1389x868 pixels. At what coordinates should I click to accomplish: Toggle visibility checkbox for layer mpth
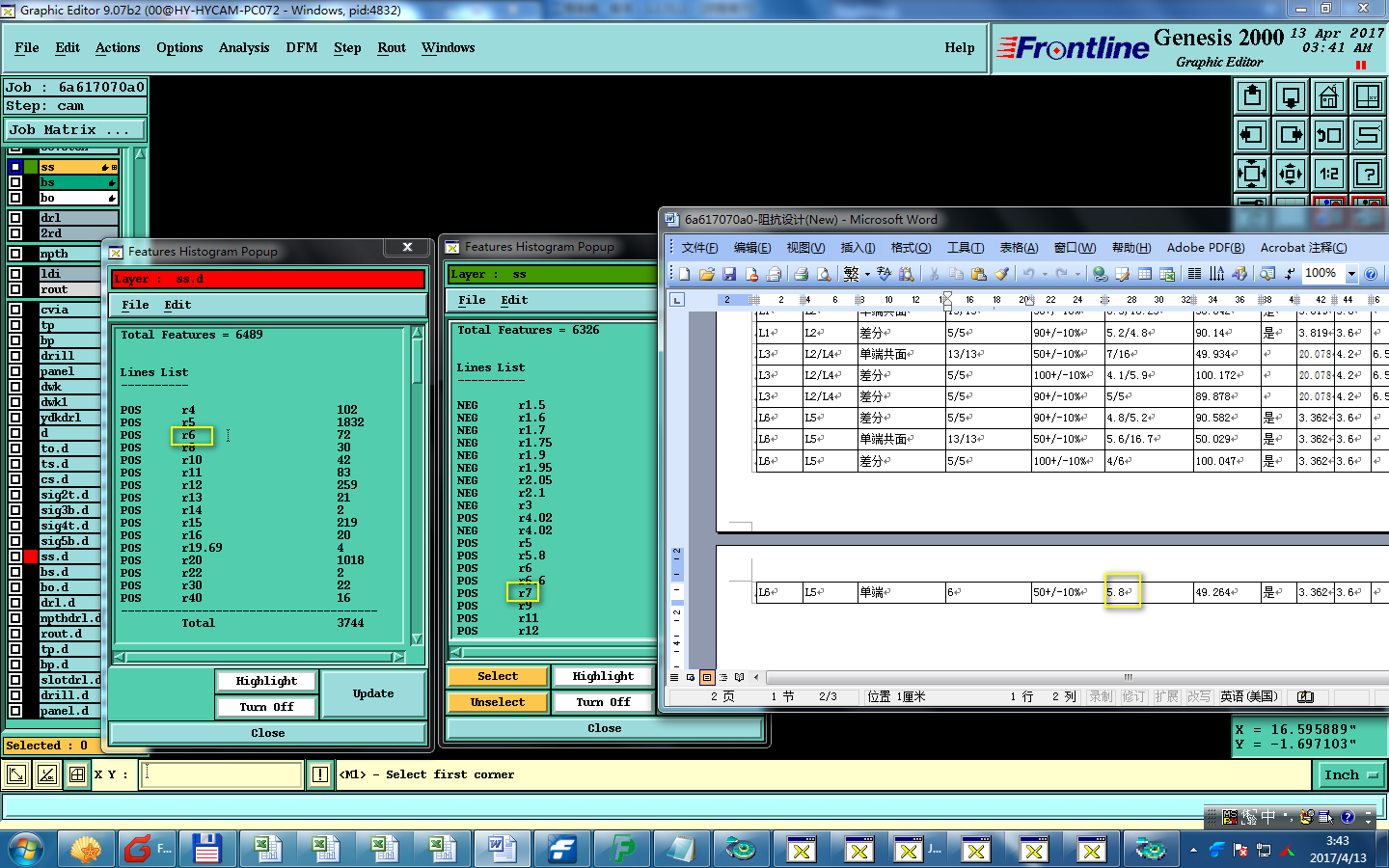pos(15,254)
